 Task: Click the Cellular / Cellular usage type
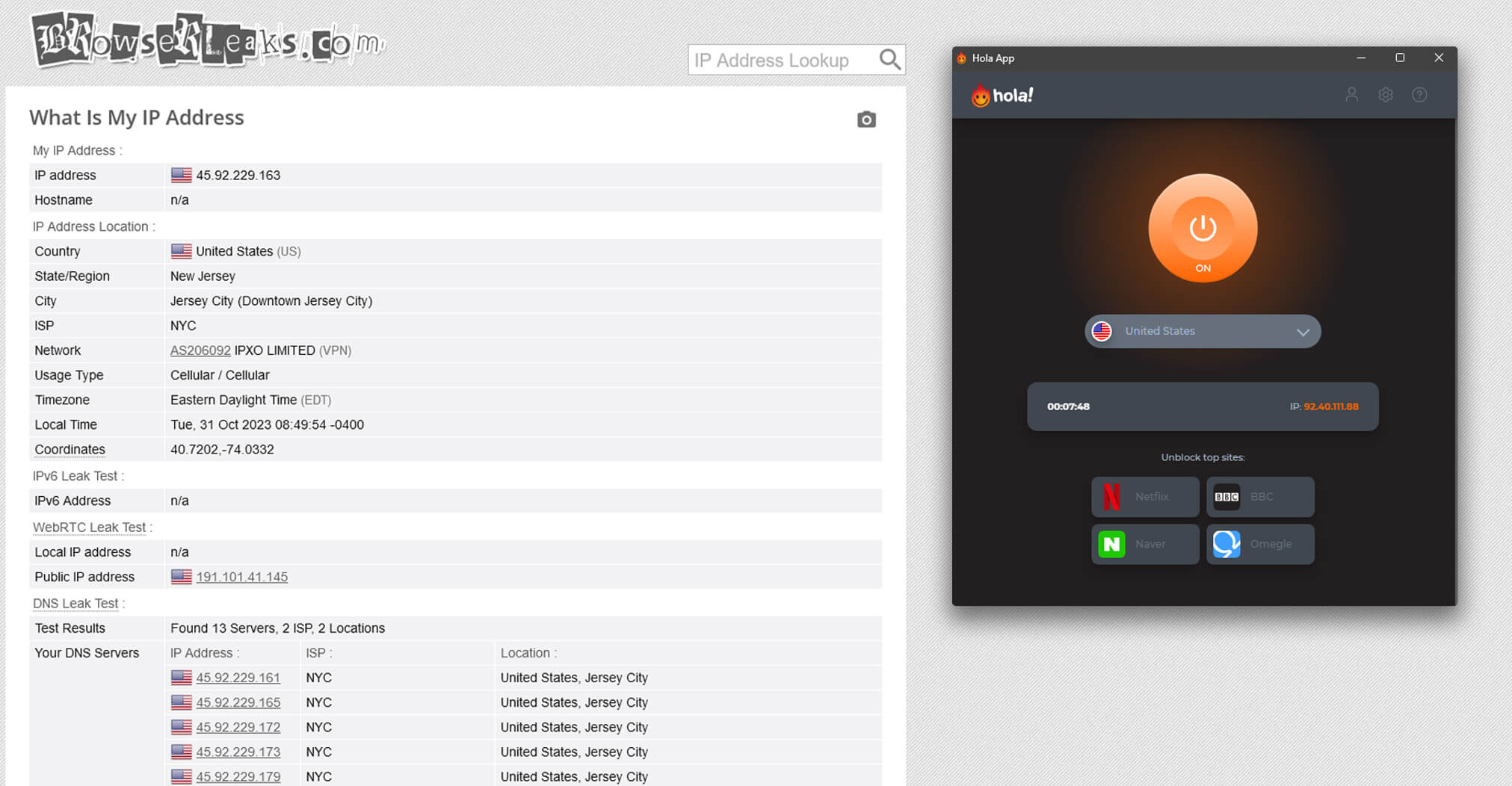click(220, 375)
